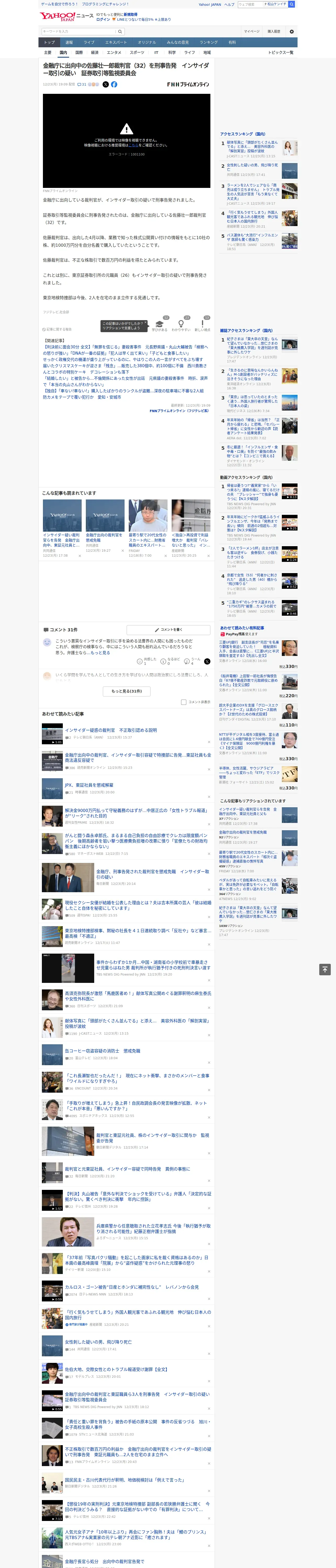
Task: Toggle the コメント非表示 checkbox
Action: coord(183,702)
